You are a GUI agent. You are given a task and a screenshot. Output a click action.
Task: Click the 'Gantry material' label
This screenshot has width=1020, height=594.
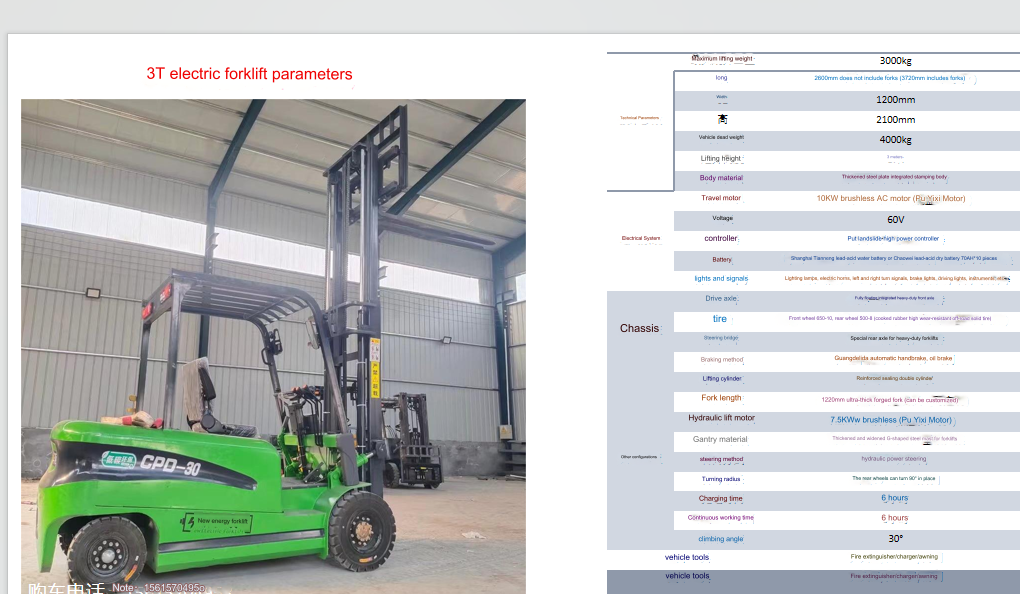click(720, 439)
